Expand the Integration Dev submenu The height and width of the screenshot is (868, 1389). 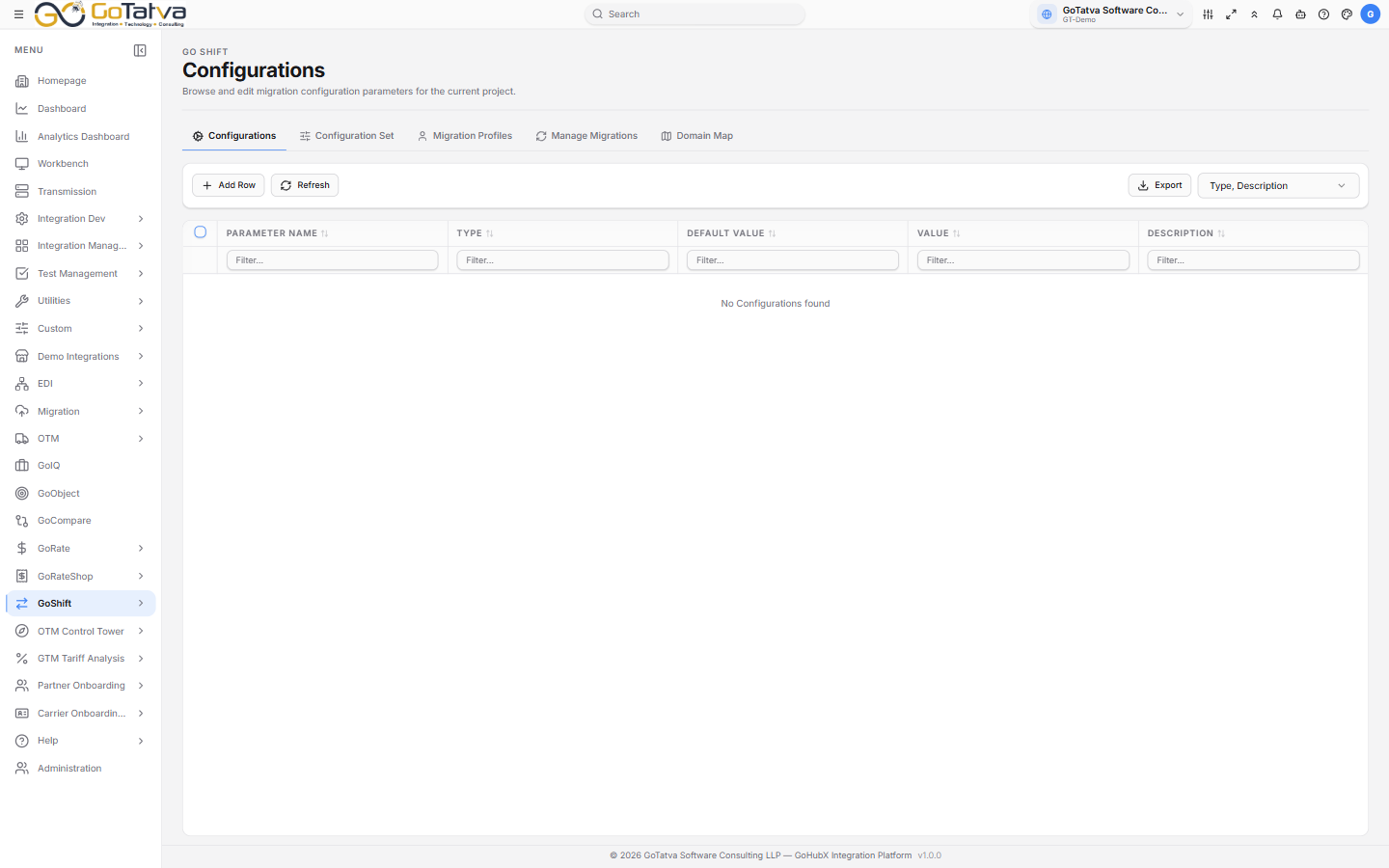tap(141, 219)
